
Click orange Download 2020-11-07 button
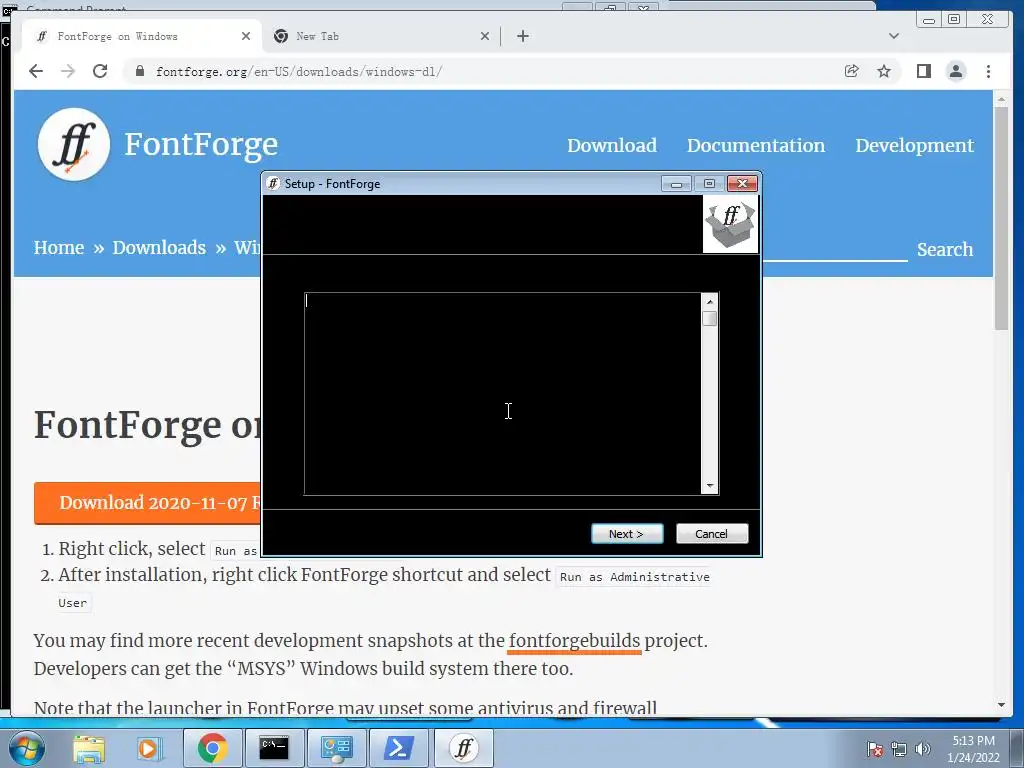pyautogui.click(x=148, y=503)
